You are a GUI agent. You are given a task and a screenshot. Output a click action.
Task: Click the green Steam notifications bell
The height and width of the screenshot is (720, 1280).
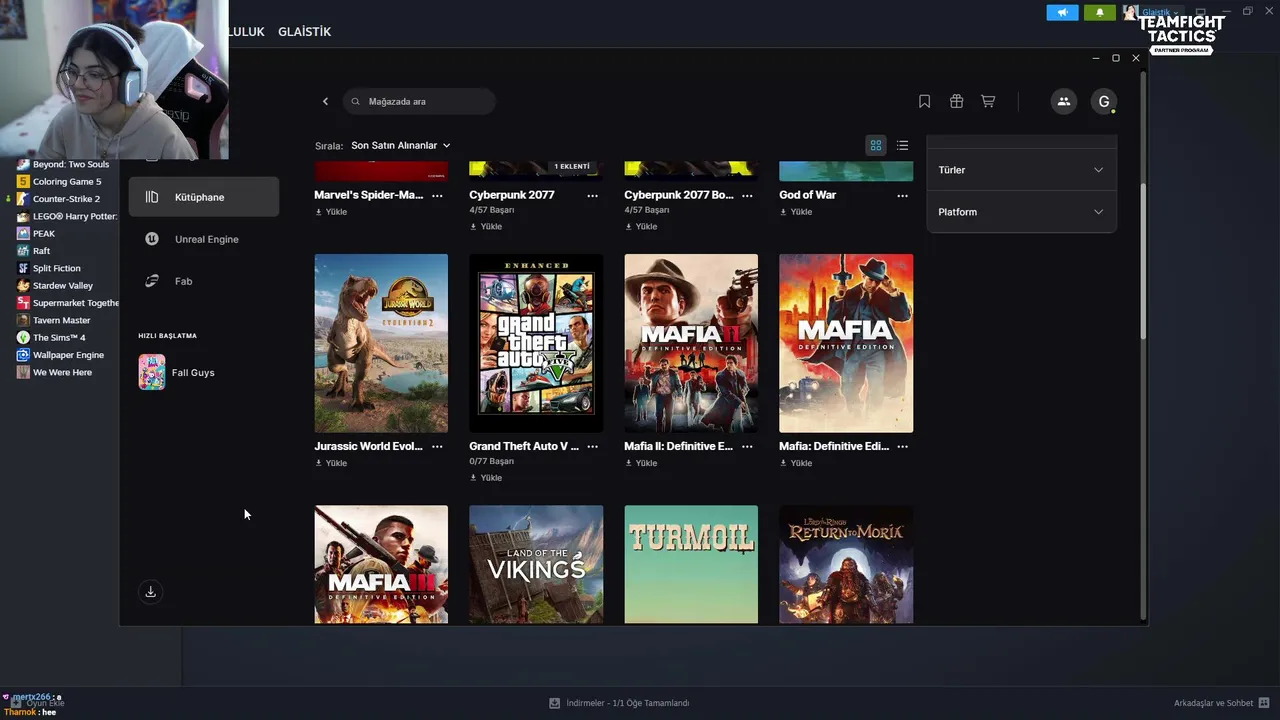tap(1100, 12)
